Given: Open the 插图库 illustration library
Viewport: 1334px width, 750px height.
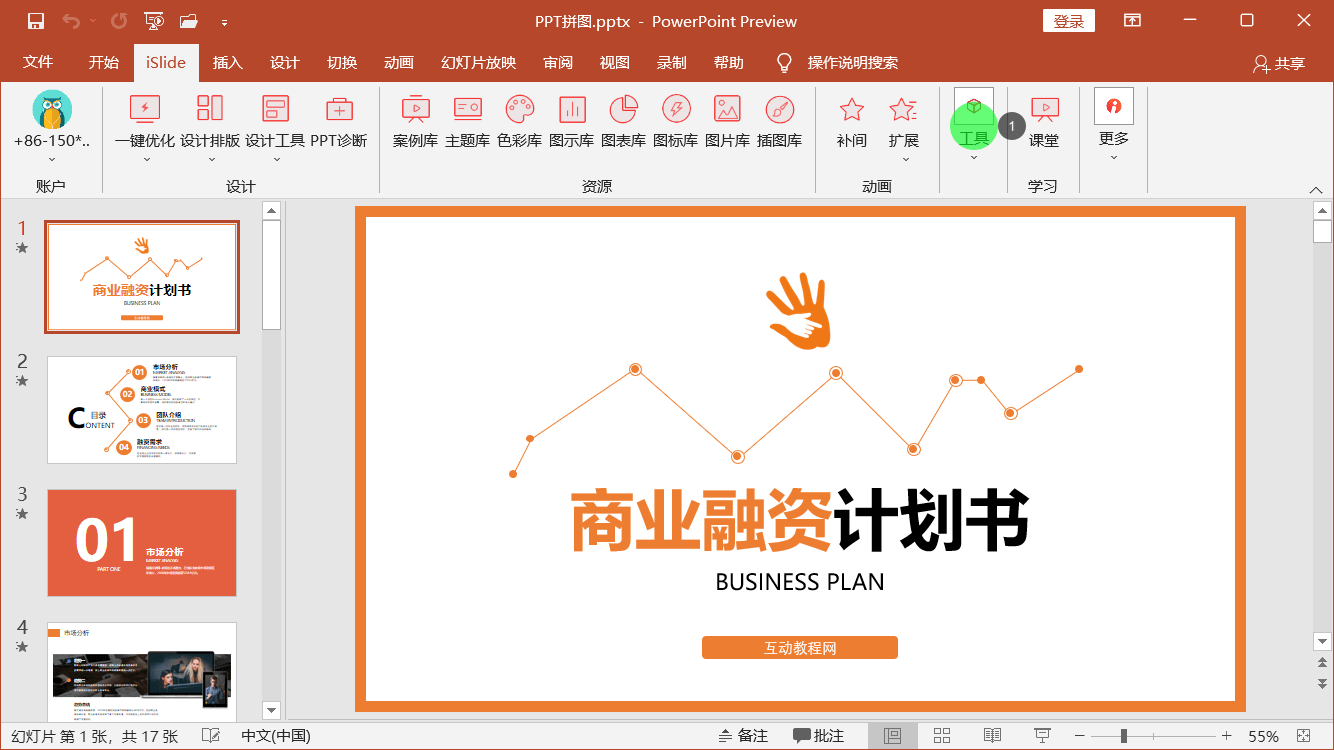Looking at the screenshot, I should coord(779,120).
